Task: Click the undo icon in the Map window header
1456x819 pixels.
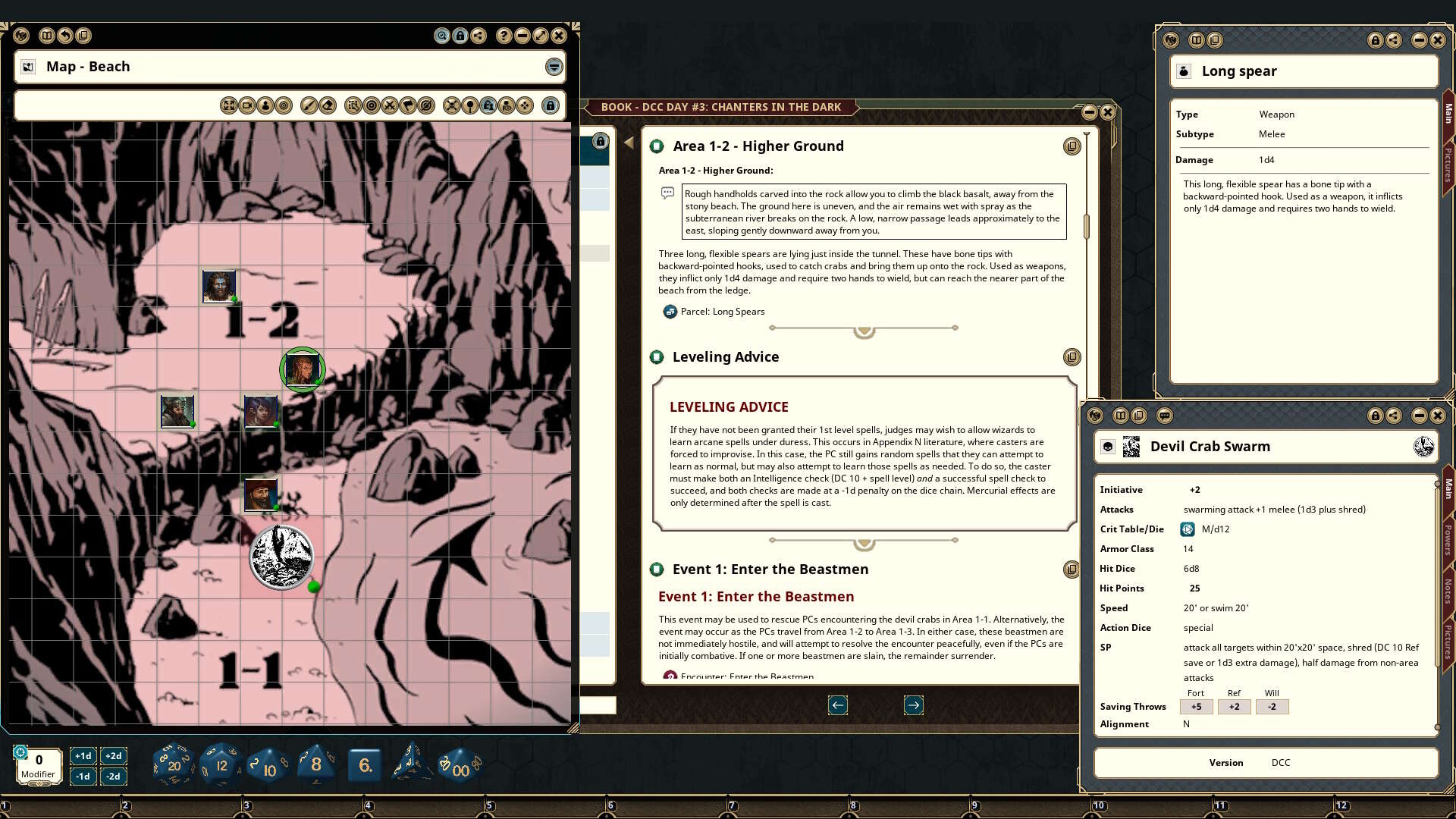Action: [x=64, y=36]
